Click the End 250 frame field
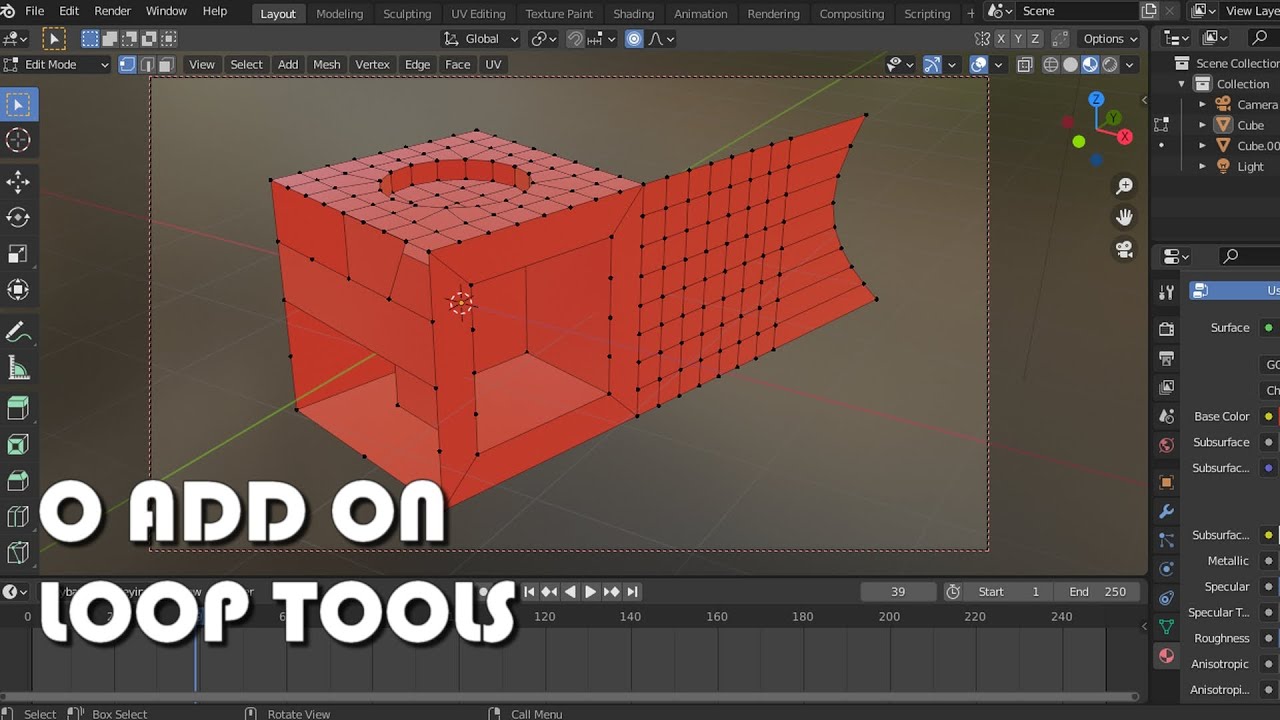 (1098, 592)
